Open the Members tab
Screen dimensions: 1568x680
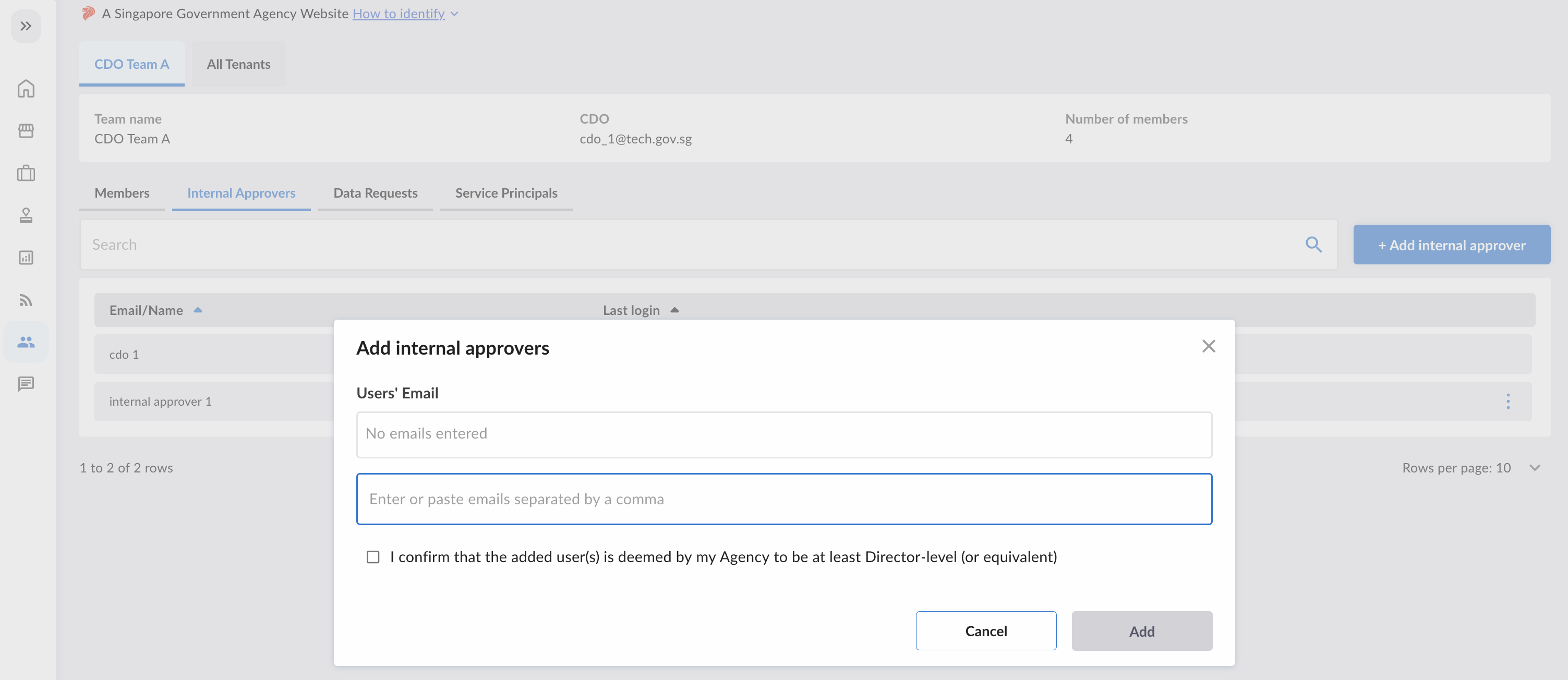click(122, 193)
